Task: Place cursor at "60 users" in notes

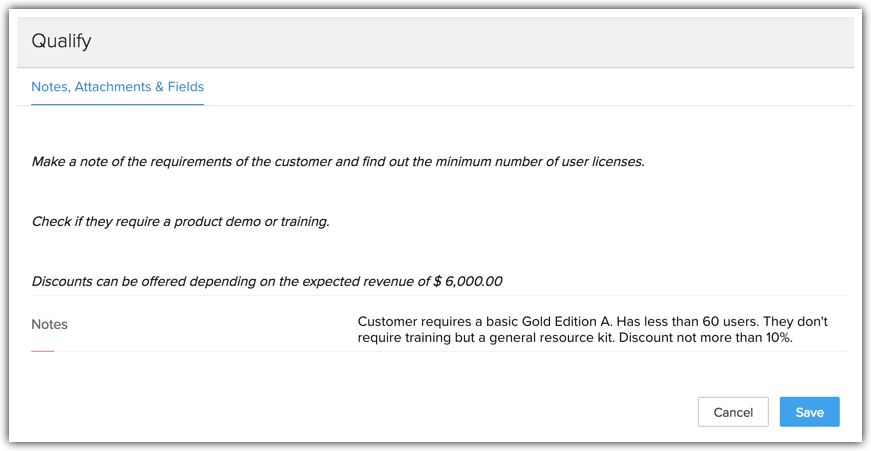Action: pyautogui.click(x=700, y=321)
